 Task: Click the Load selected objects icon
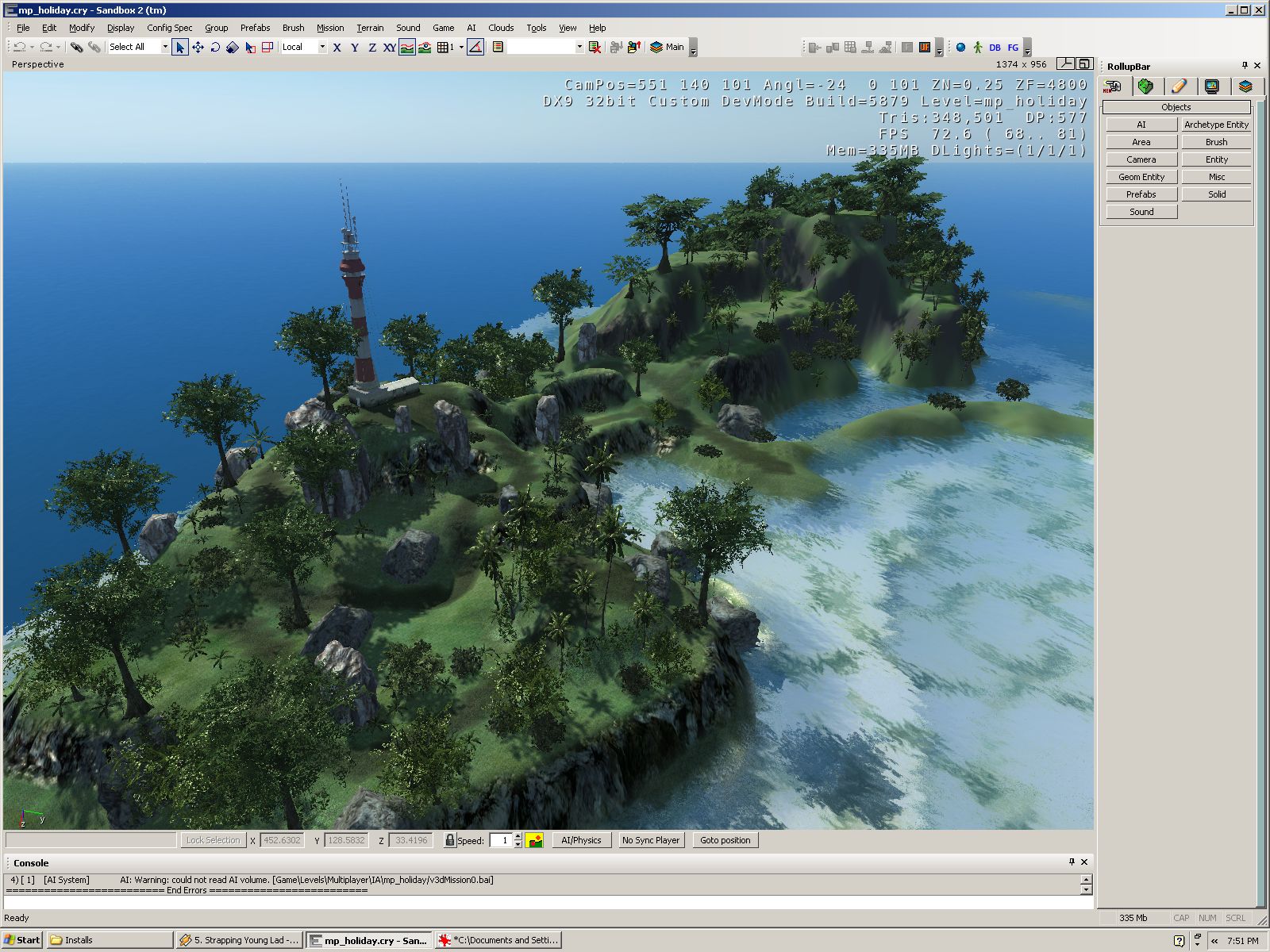(633, 47)
